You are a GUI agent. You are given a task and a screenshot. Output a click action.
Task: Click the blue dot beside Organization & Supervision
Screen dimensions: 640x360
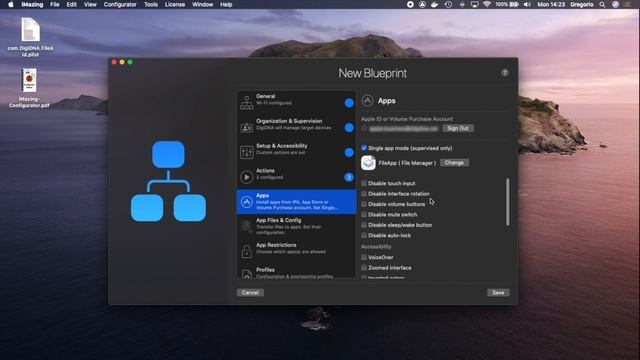coord(349,128)
